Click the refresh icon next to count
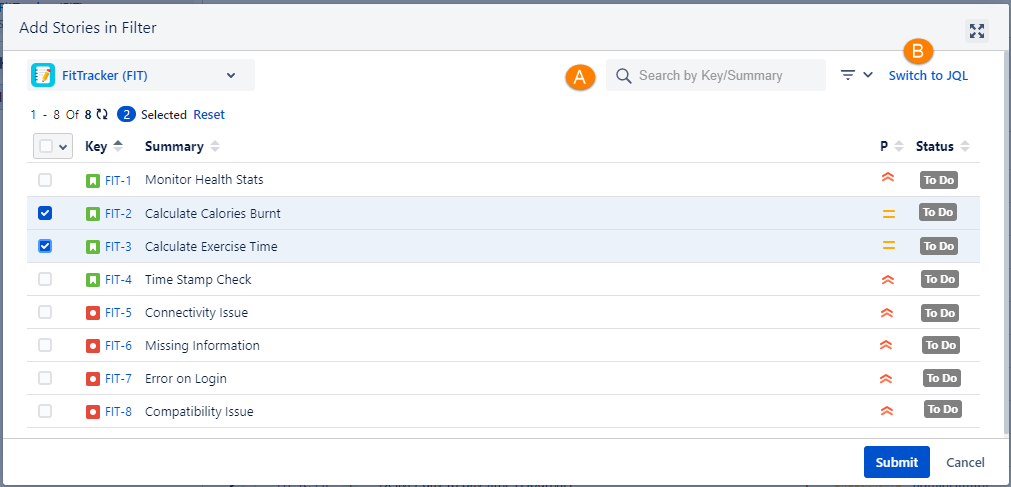 (x=102, y=115)
